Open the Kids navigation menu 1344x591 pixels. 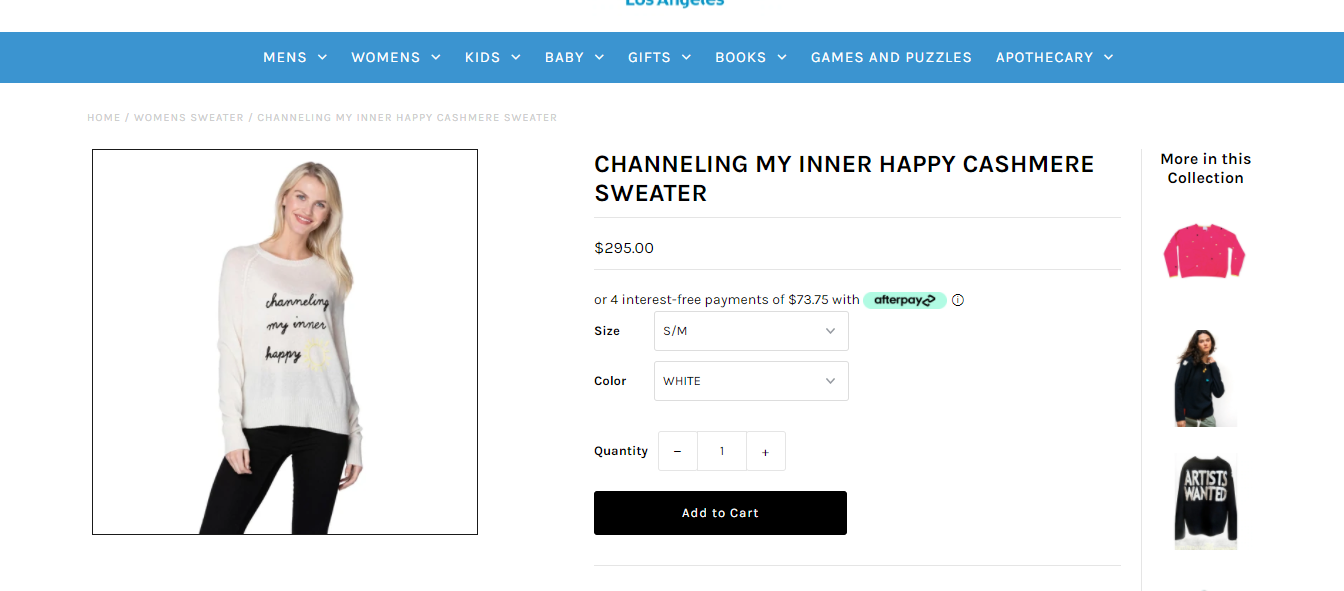click(493, 57)
